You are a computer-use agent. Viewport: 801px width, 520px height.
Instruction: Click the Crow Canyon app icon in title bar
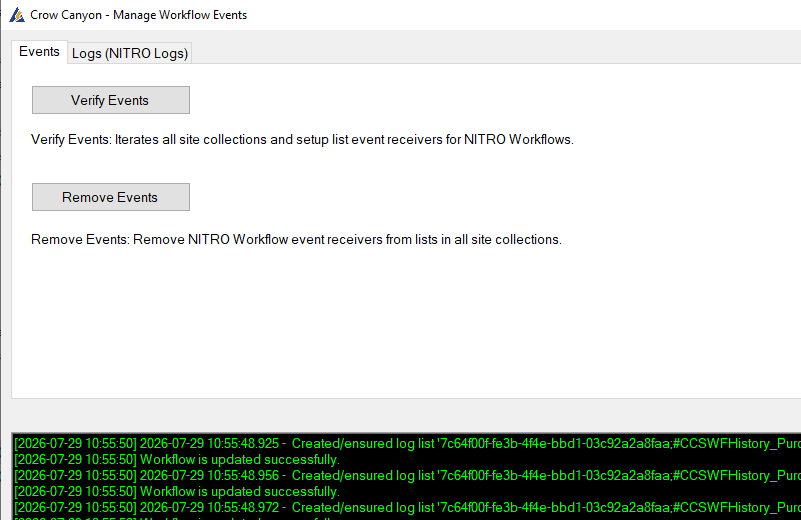17,15
